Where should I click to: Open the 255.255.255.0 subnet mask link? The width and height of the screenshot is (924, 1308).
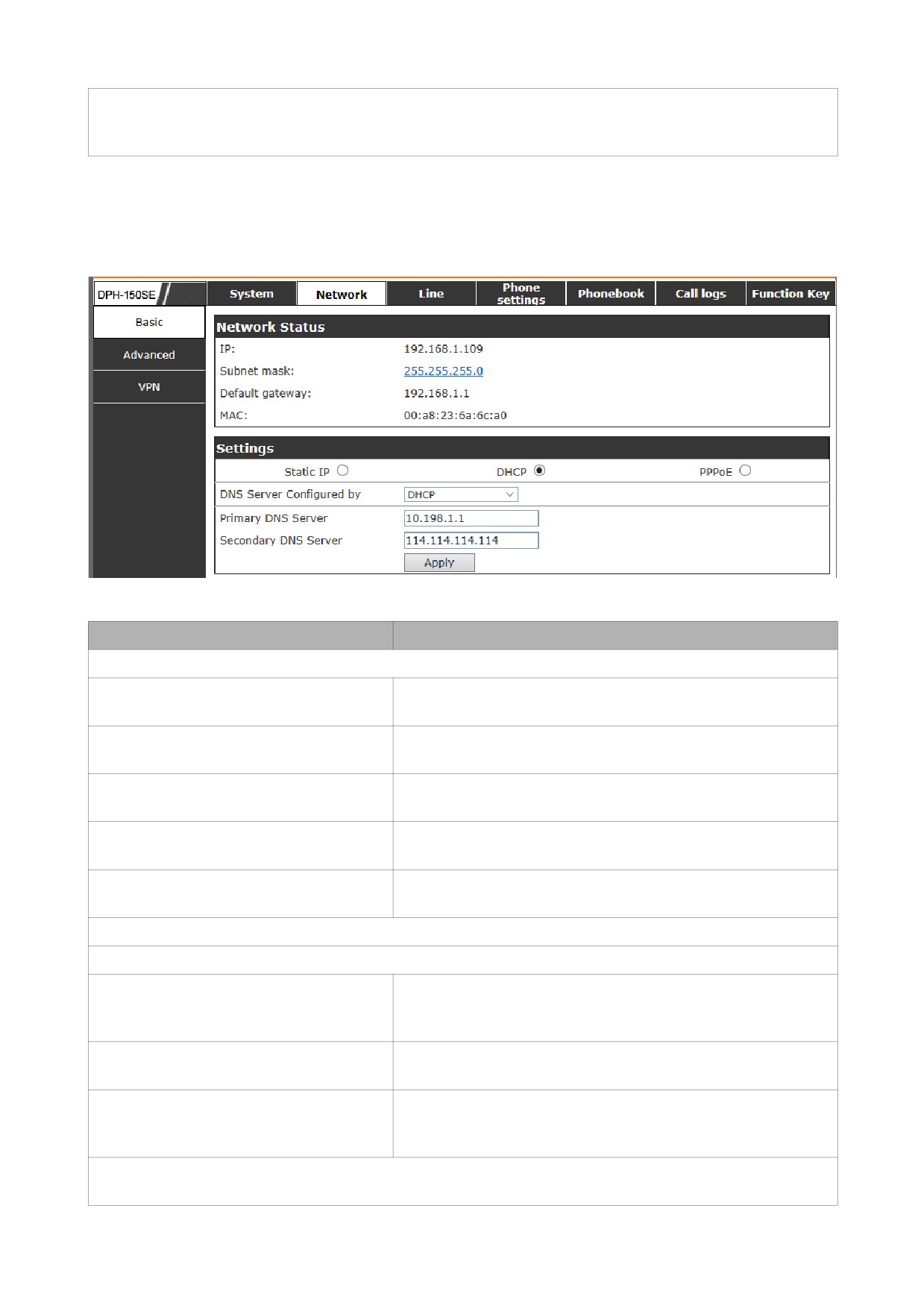pos(444,371)
